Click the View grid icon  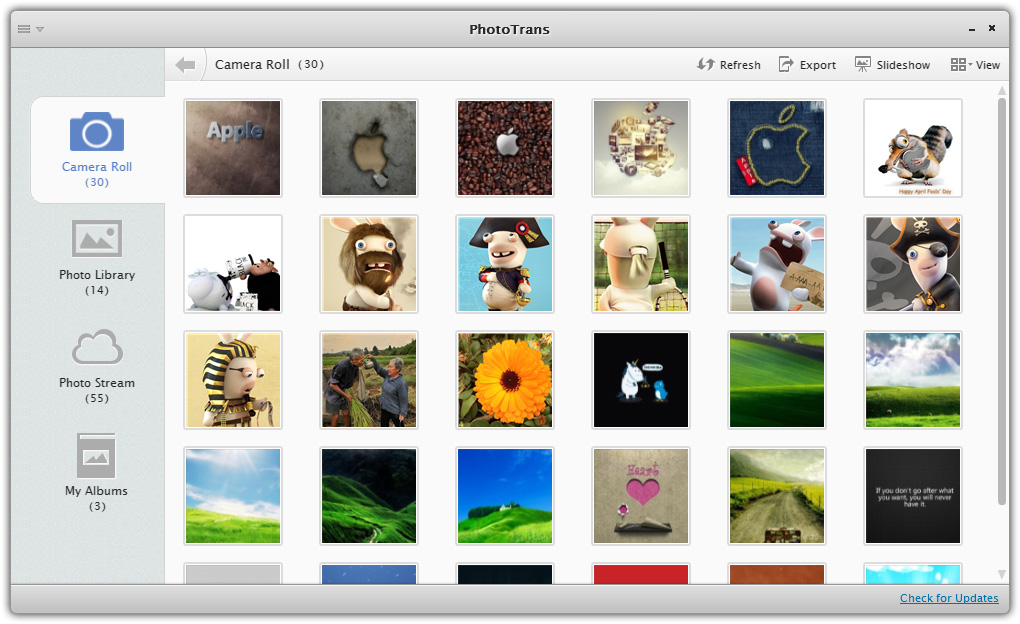coord(958,64)
